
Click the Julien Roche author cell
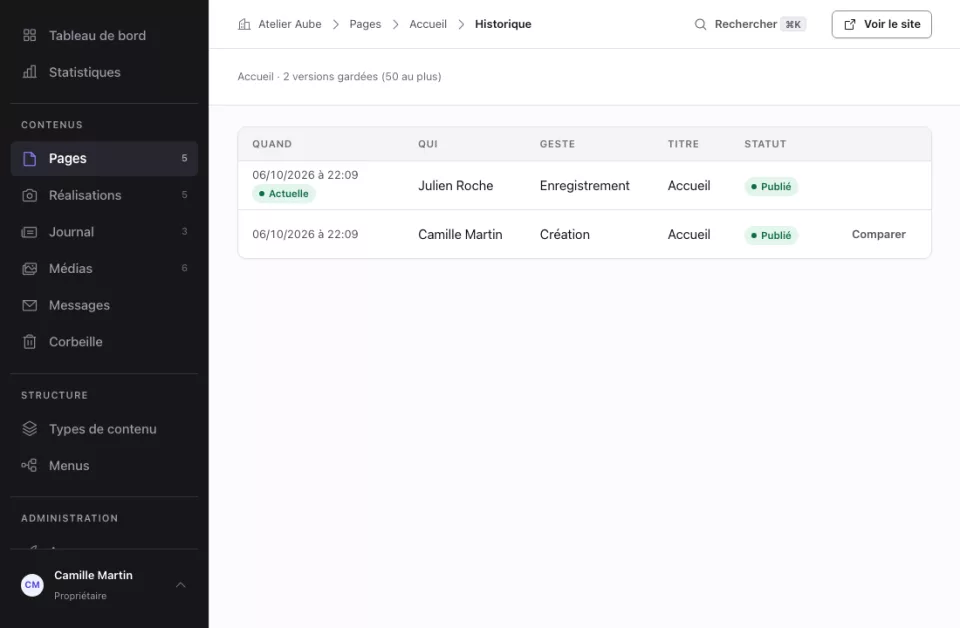point(456,185)
